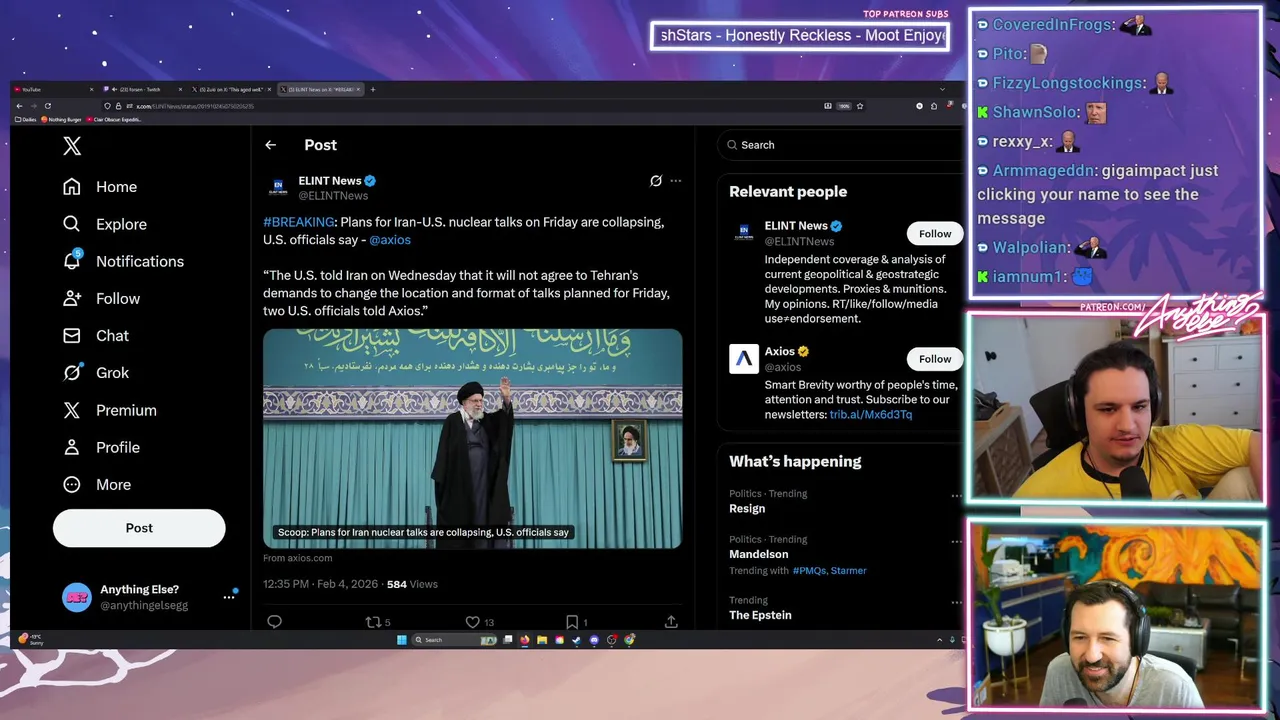This screenshot has width=1280, height=720.
Task: Open the Home icon in sidebar
Action: (x=72, y=187)
